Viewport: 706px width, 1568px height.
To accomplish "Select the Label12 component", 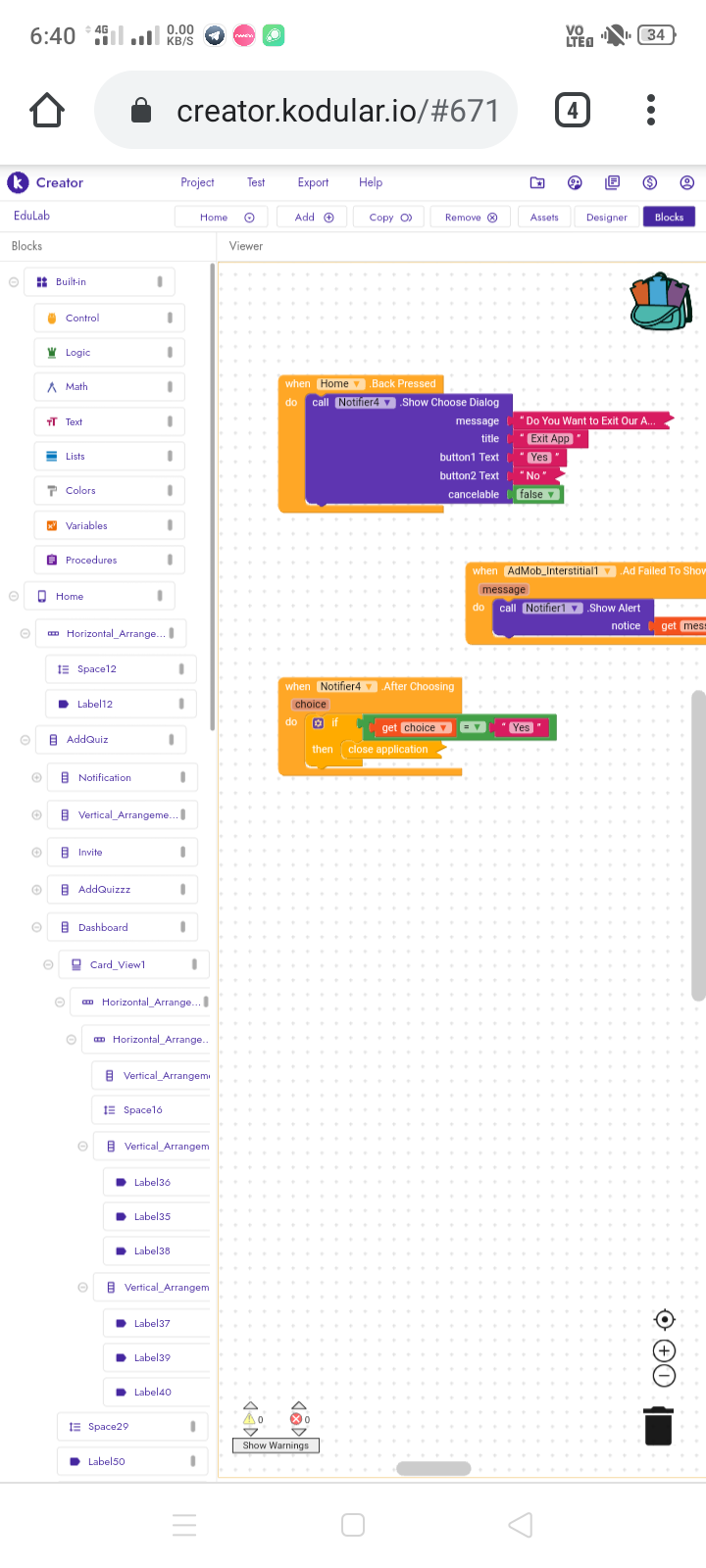I will [121, 704].
